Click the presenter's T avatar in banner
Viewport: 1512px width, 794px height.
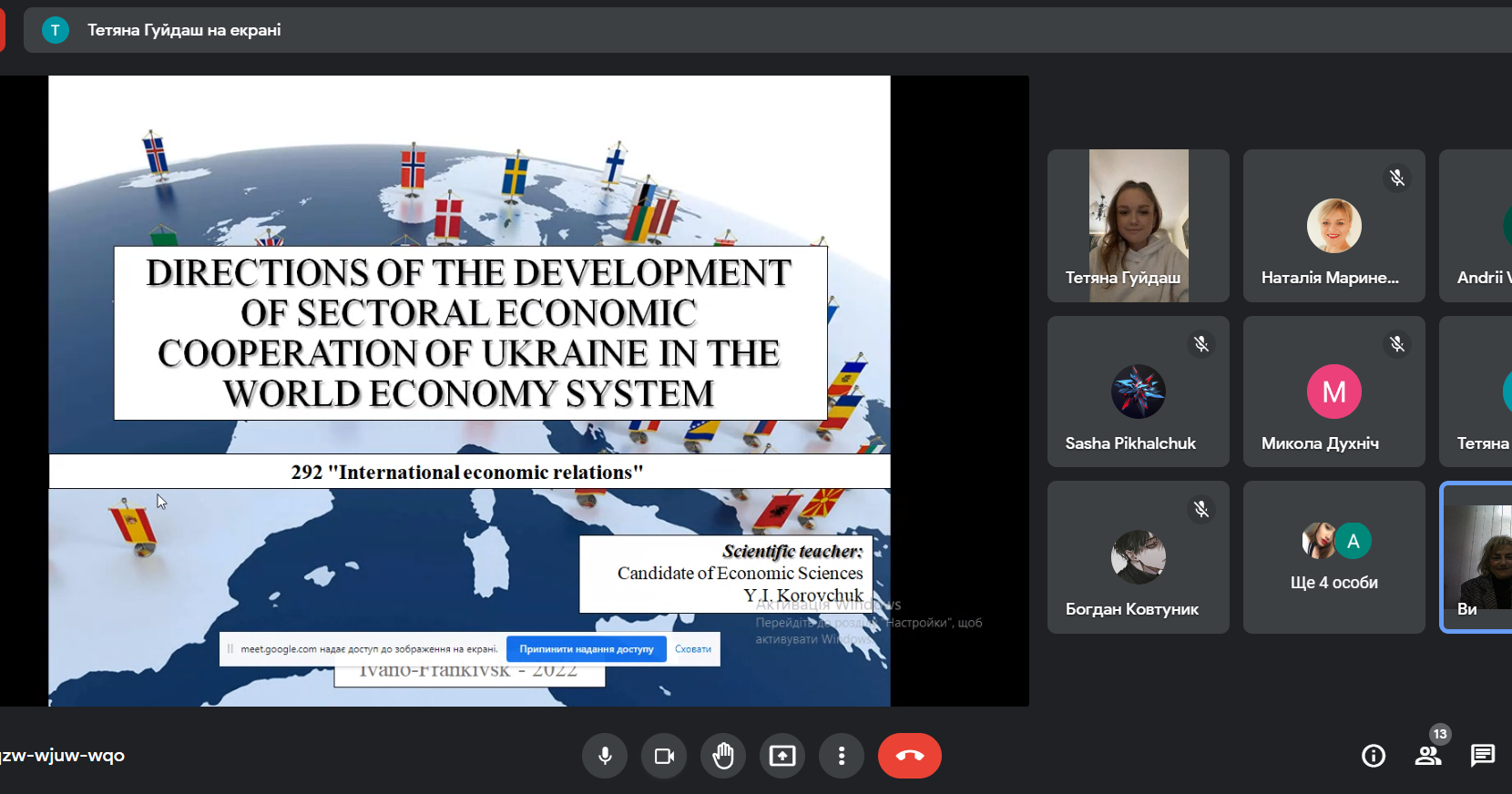[x=56, y=30]
